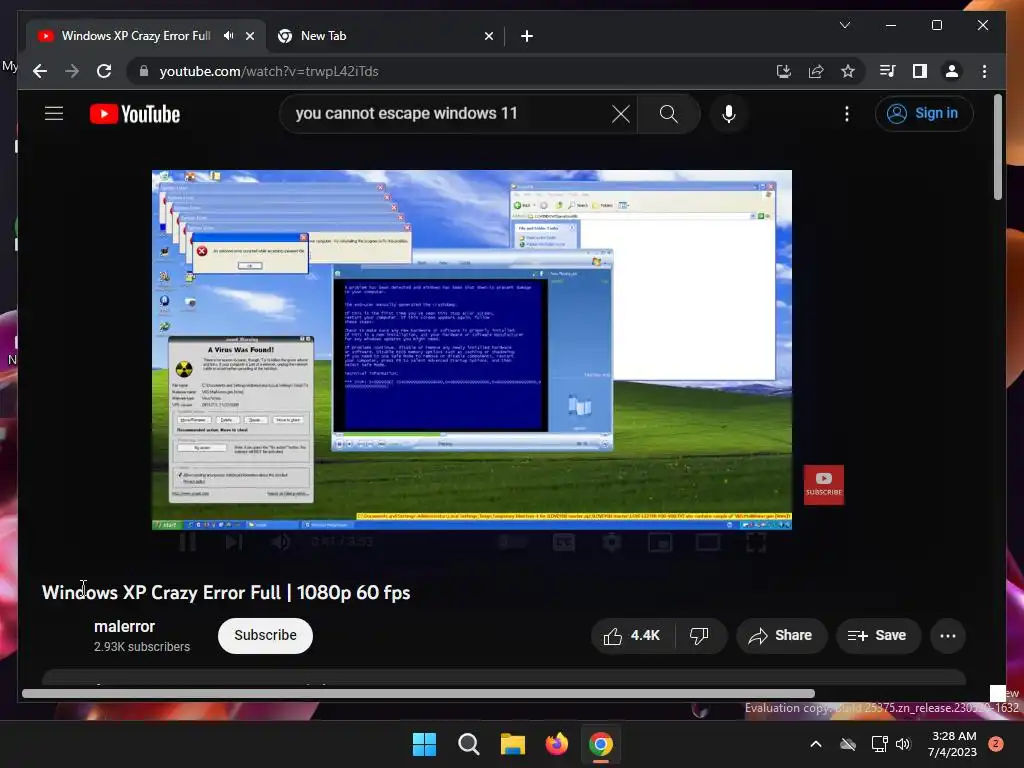Click the 2.93K subscribers text

[142, 647]
